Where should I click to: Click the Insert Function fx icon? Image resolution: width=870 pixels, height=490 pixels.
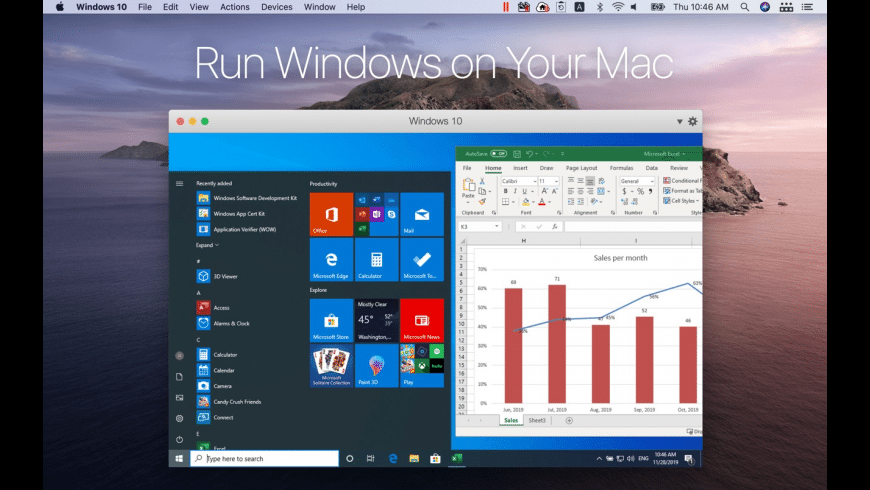554,226
